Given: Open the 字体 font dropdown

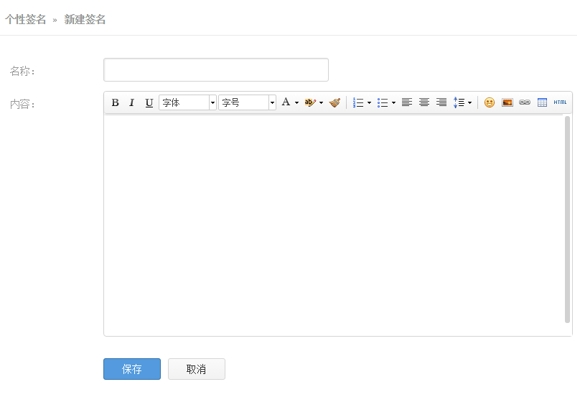Looking at the screenshot, I should tap(187, 102).
